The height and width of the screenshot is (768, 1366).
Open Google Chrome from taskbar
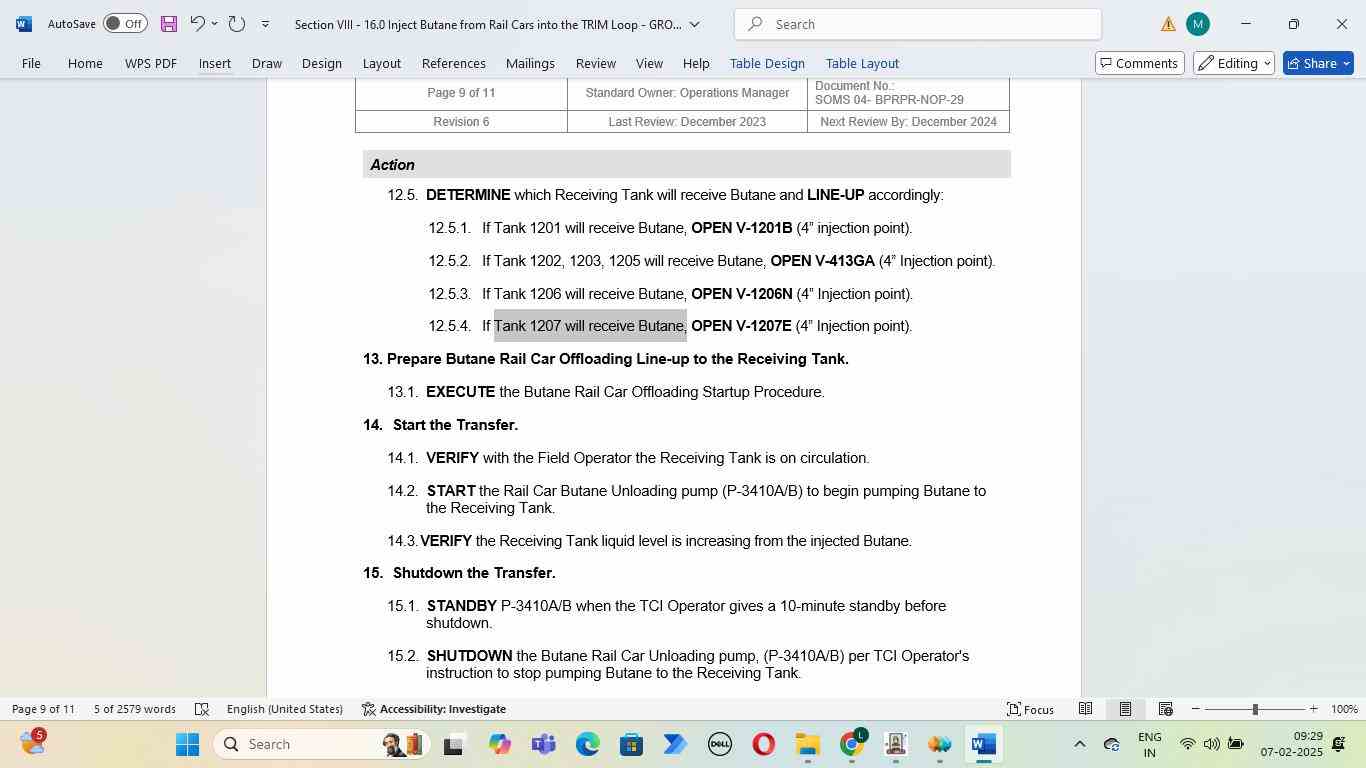[851, 744]
